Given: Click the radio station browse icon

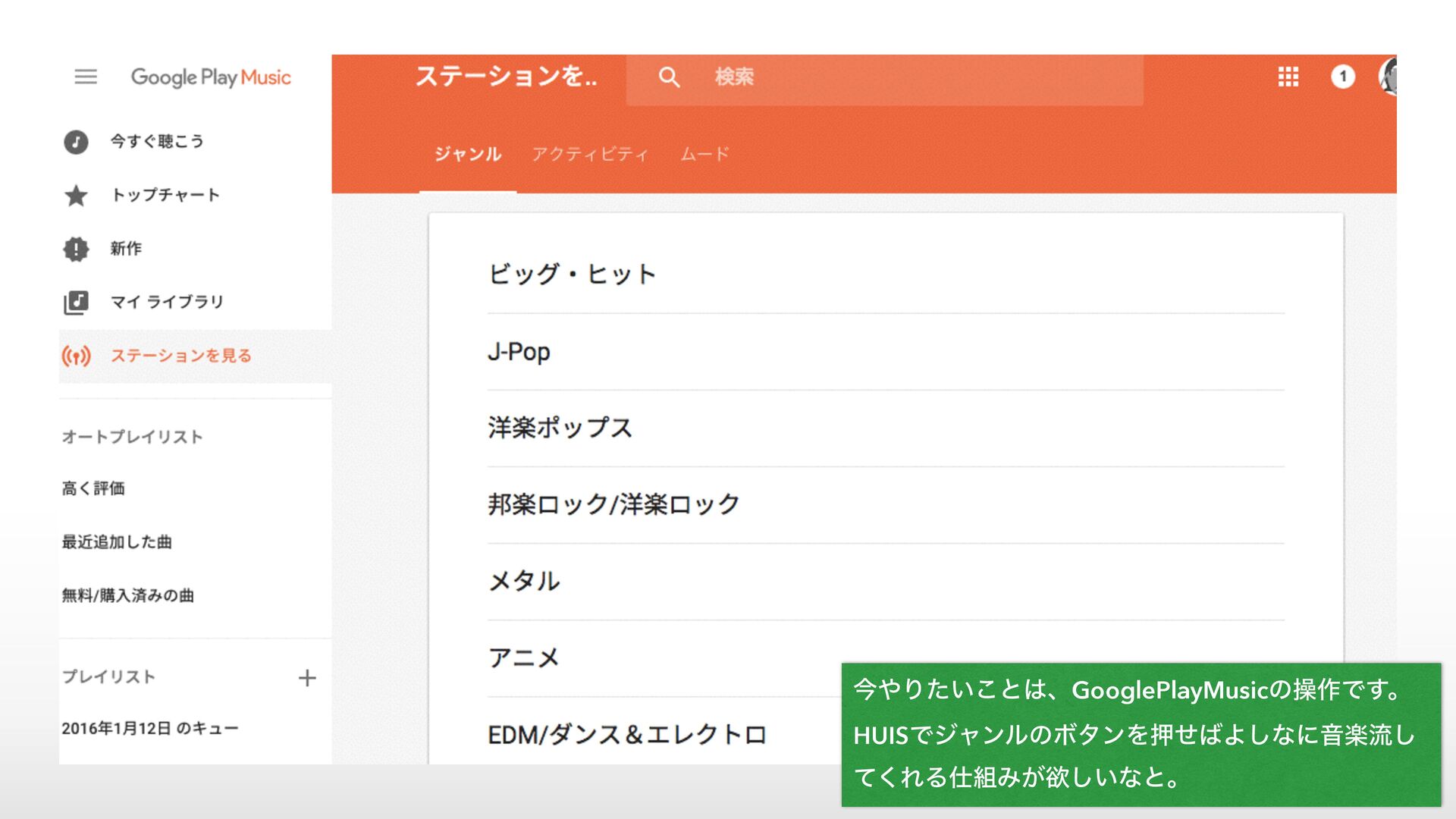Looking at the screenshot, I should pyautogui.click(x=76, y=356).
